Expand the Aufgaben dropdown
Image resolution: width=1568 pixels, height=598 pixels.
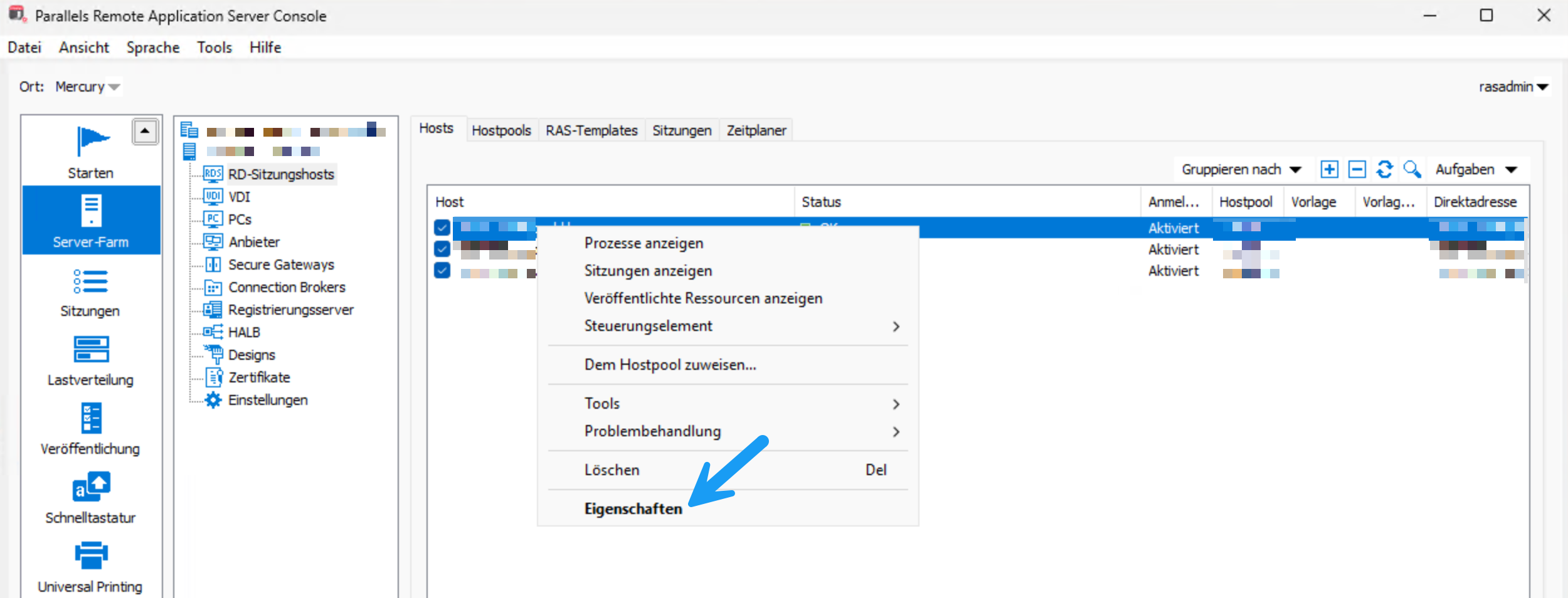click(x=1475, y=169)
